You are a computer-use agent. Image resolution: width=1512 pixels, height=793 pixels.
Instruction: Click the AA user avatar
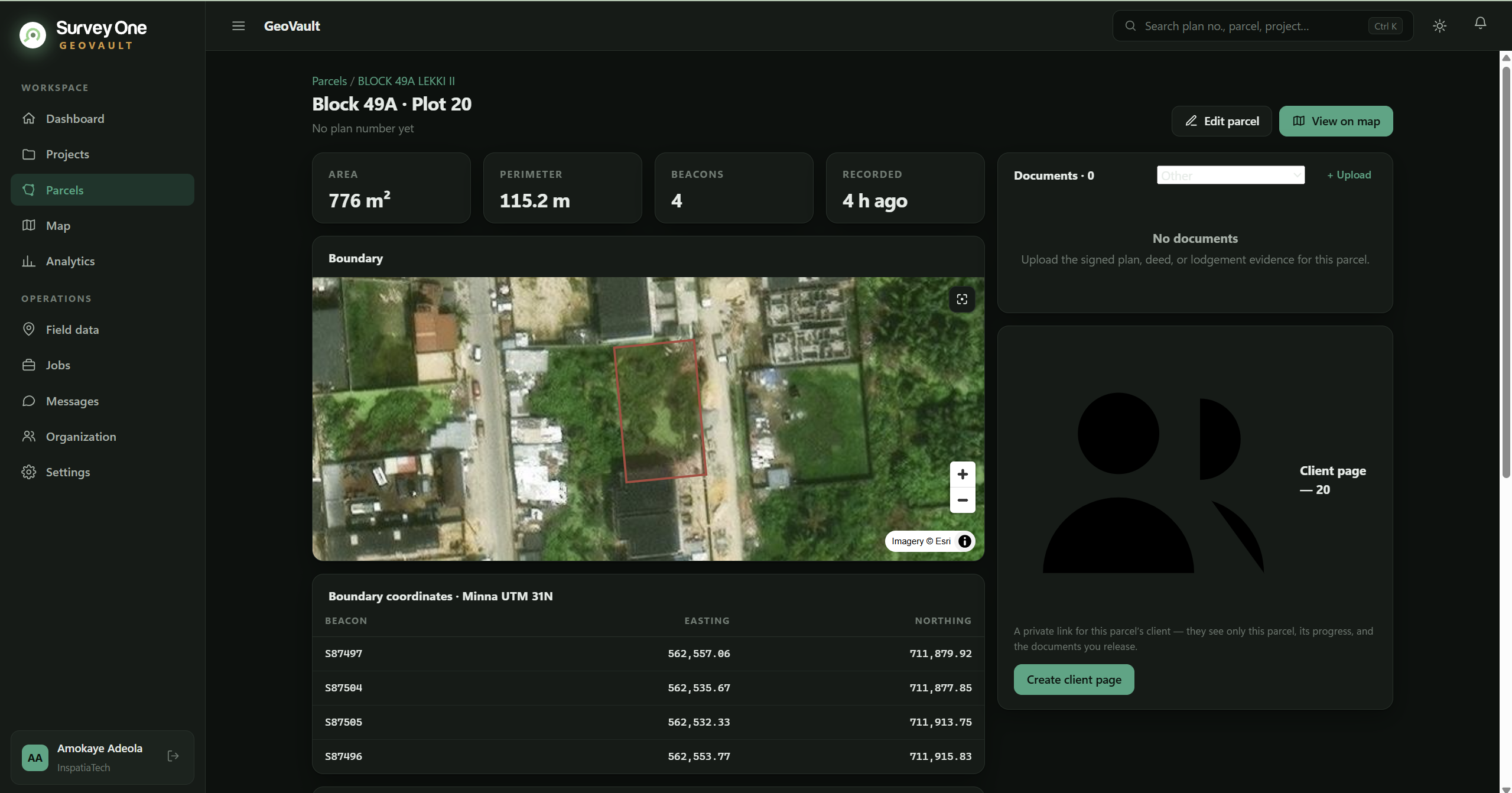pos(35,758)
